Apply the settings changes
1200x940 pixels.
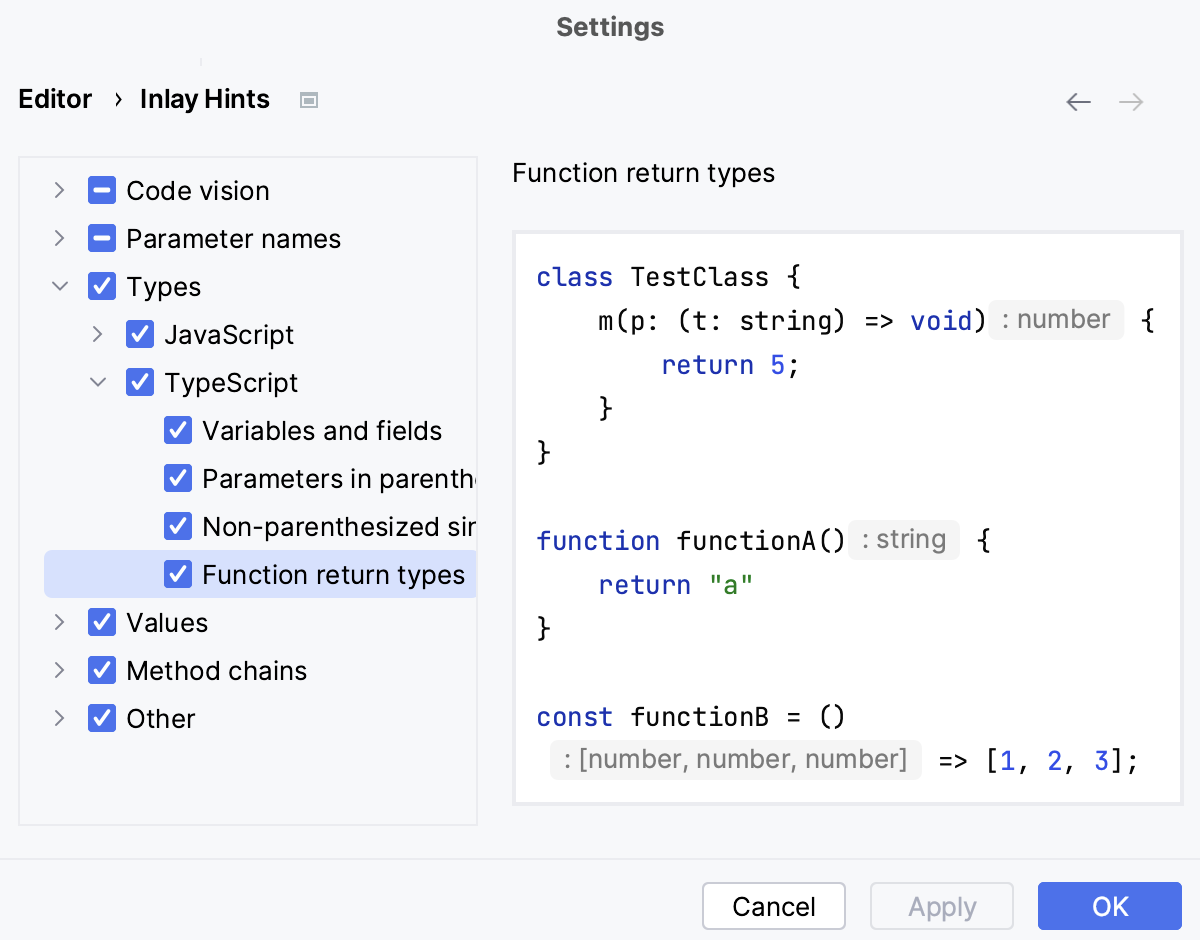[941, 906]
